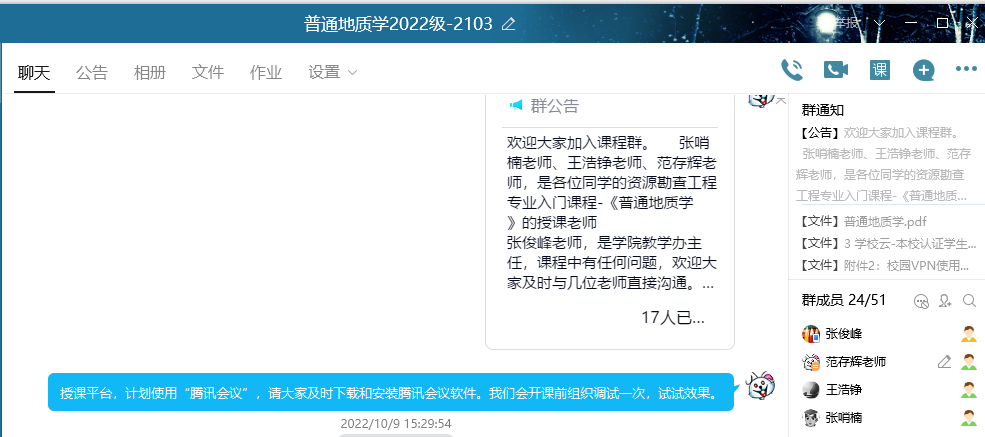985x437 pixels.
Task: Click the member status filter icon
Action: (921, 300)
